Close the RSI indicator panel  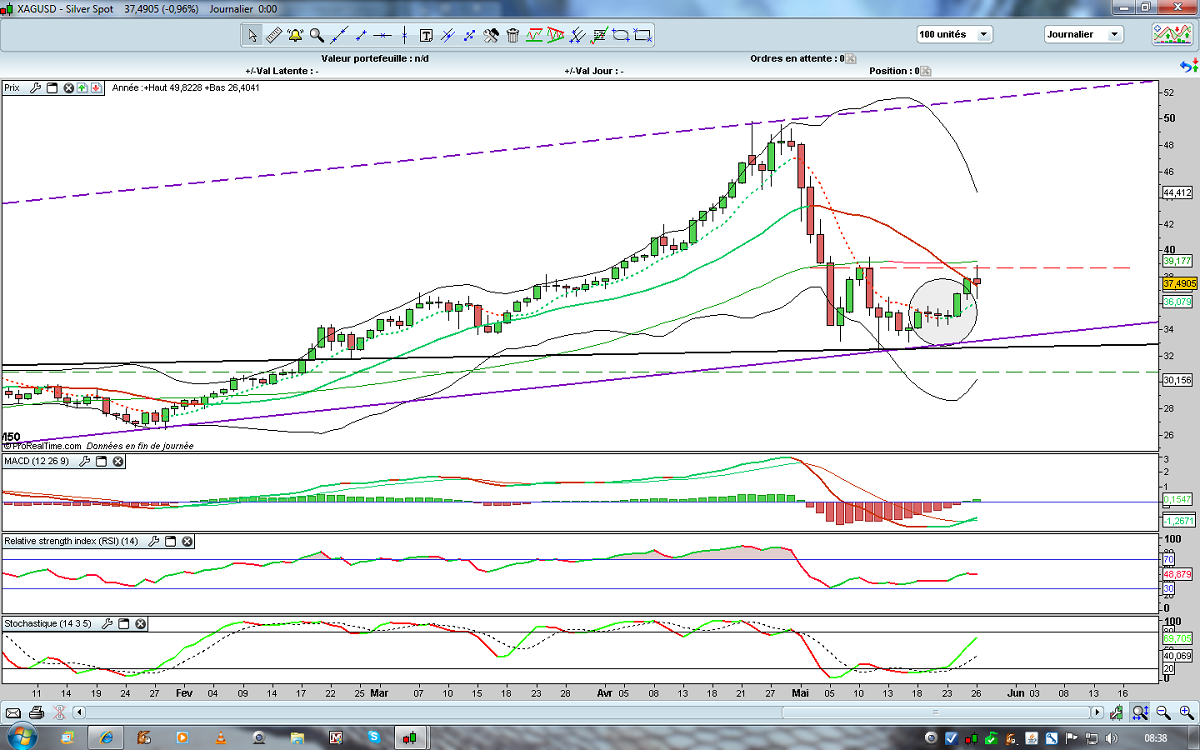187,541
